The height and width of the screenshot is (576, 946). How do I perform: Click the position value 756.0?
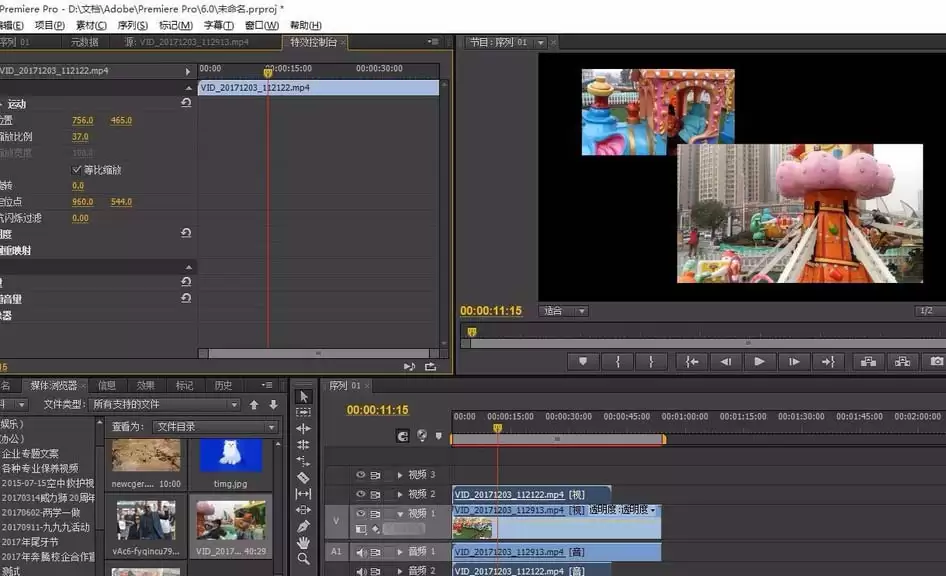pyautogui.click(x=83, y=120)
